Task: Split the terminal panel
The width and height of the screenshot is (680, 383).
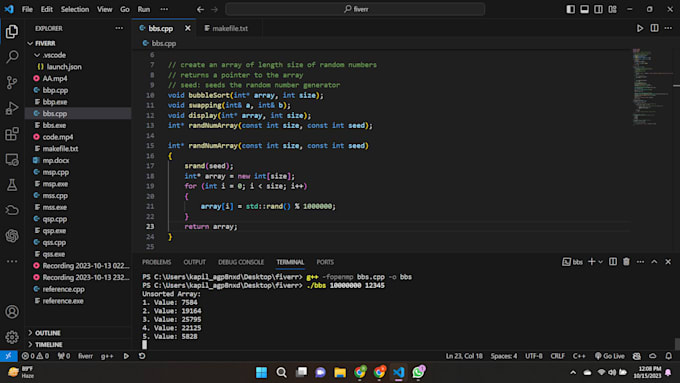Action: [612, 262]
